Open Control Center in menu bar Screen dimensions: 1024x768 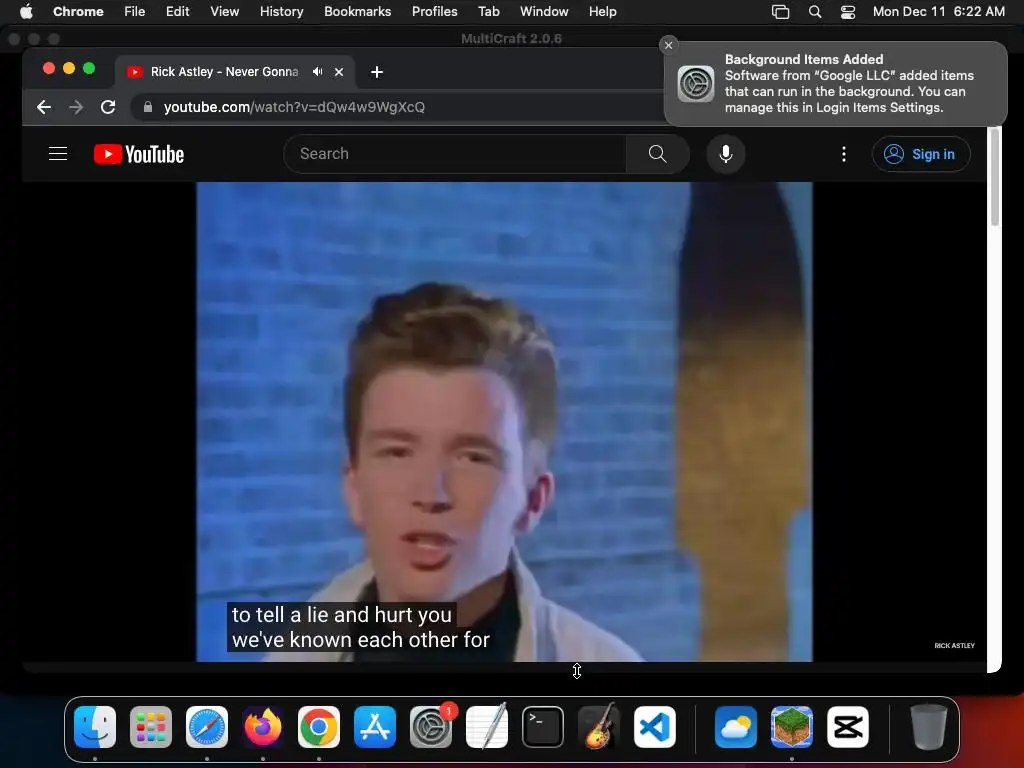848,11
